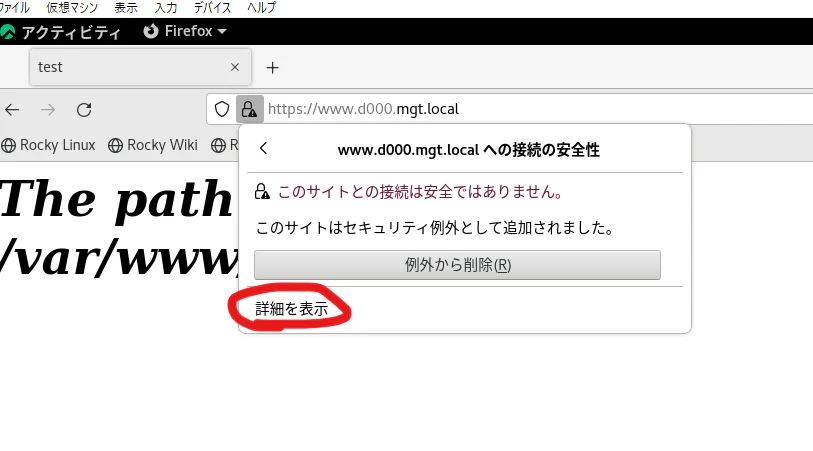The height and width of the screenshot is (451, 813).
Task: Close the test tab
Action: [235, 67]
